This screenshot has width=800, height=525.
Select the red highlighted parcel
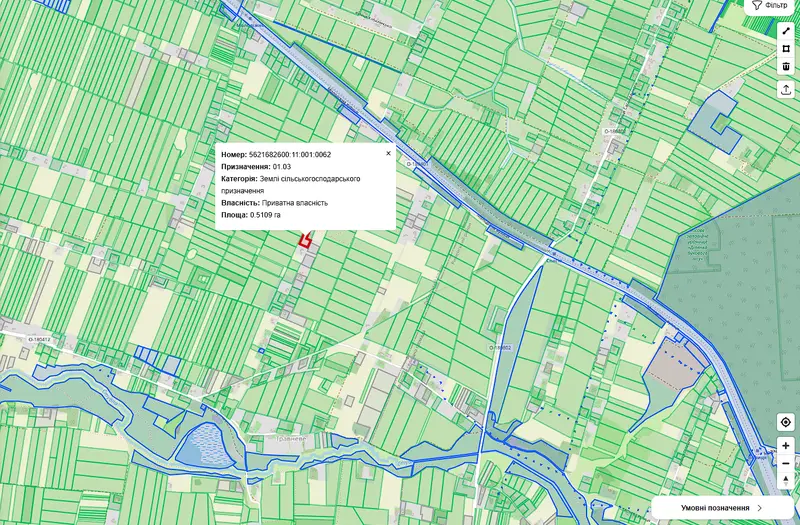coord(305,240)
